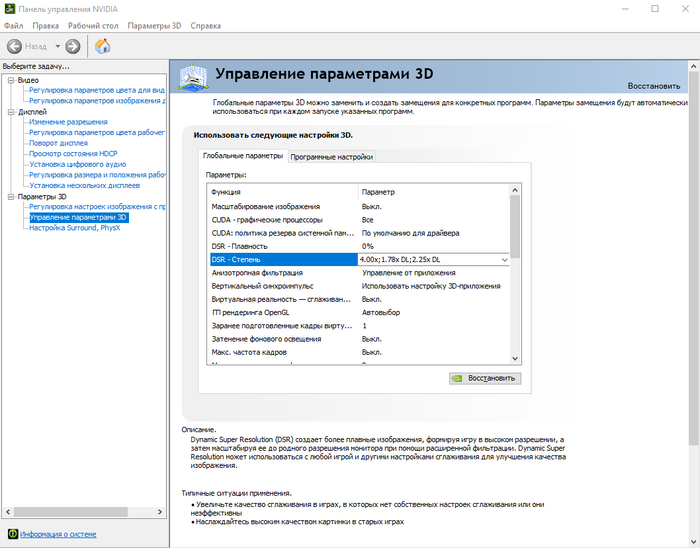Viewport: 700px width, 548px height.
Task: Open the Правка menu
Action: tap(46, 25)
